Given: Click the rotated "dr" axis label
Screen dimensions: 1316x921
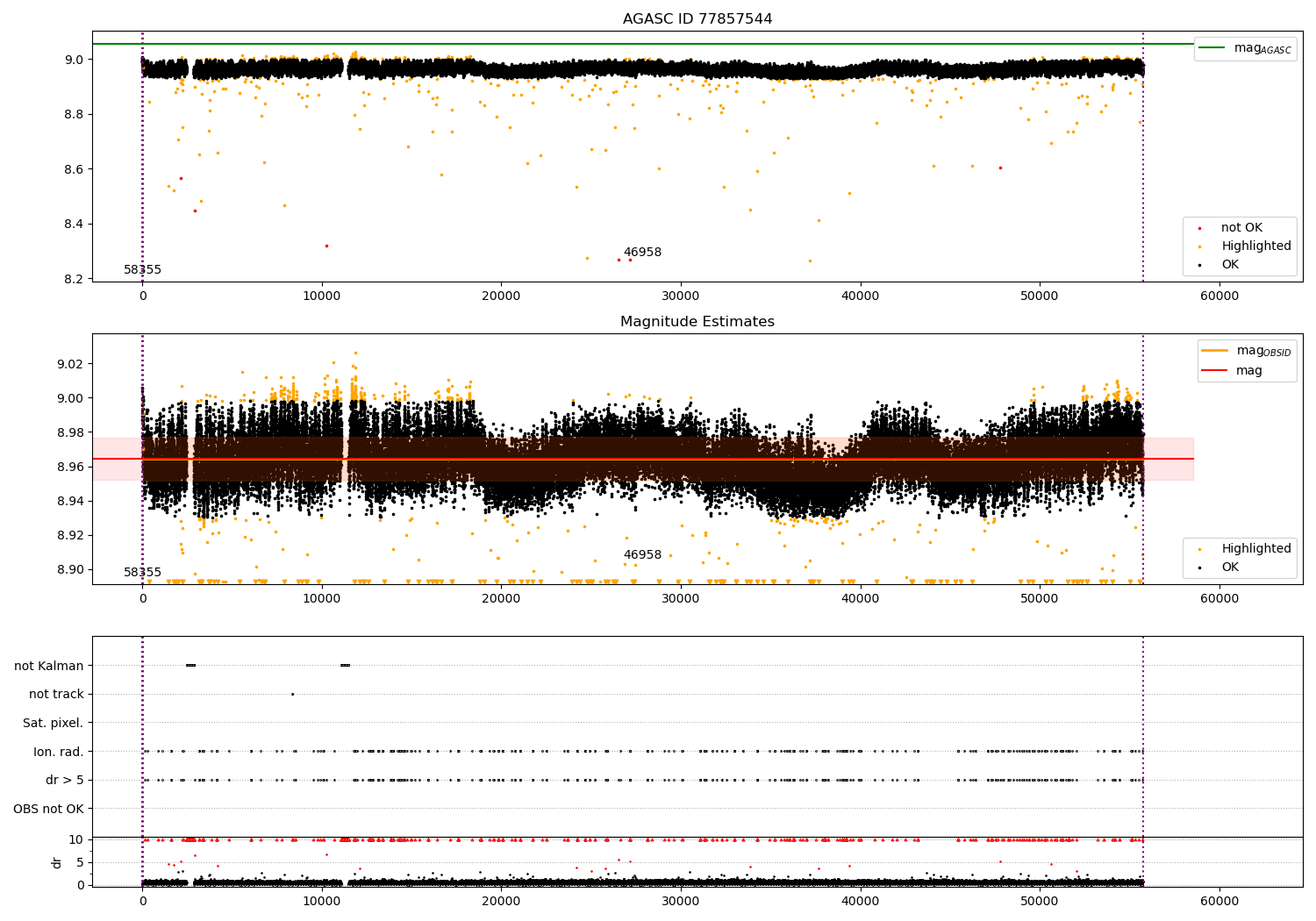Looking at the screenshot, I should point(57,862).
